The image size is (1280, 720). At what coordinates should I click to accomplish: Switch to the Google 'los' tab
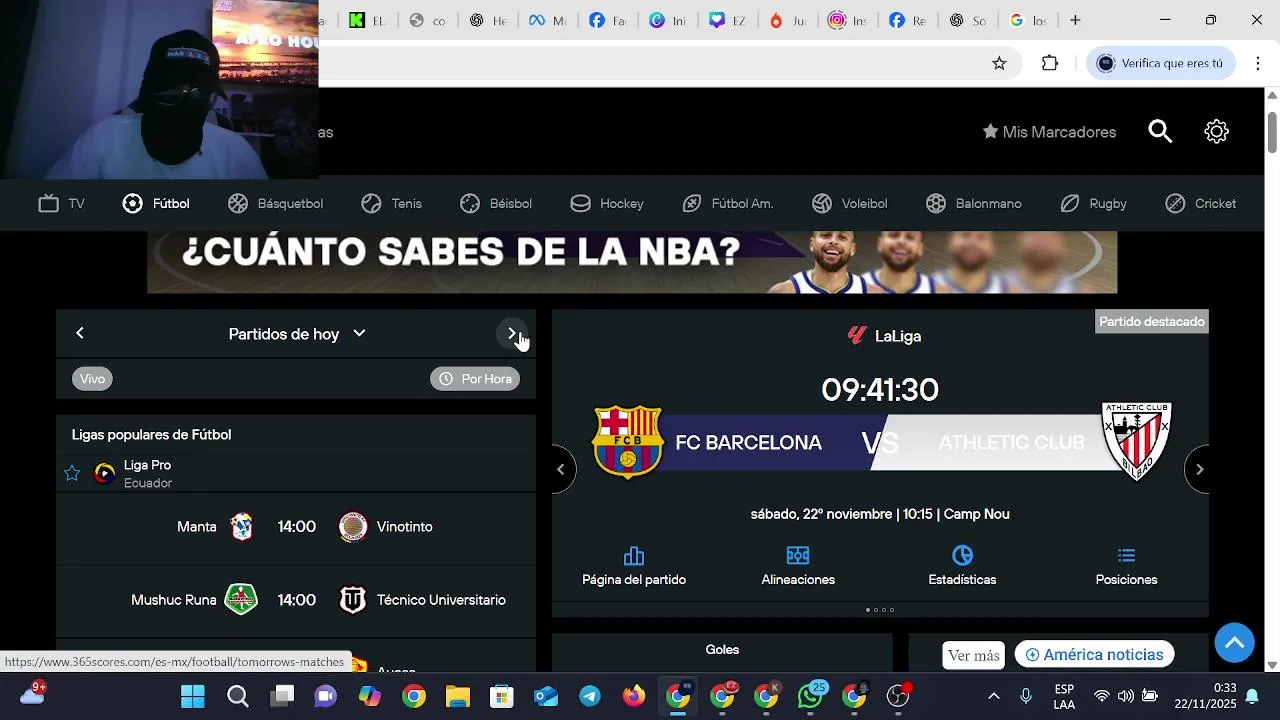pyautogui.click(x=1028, y=20)
